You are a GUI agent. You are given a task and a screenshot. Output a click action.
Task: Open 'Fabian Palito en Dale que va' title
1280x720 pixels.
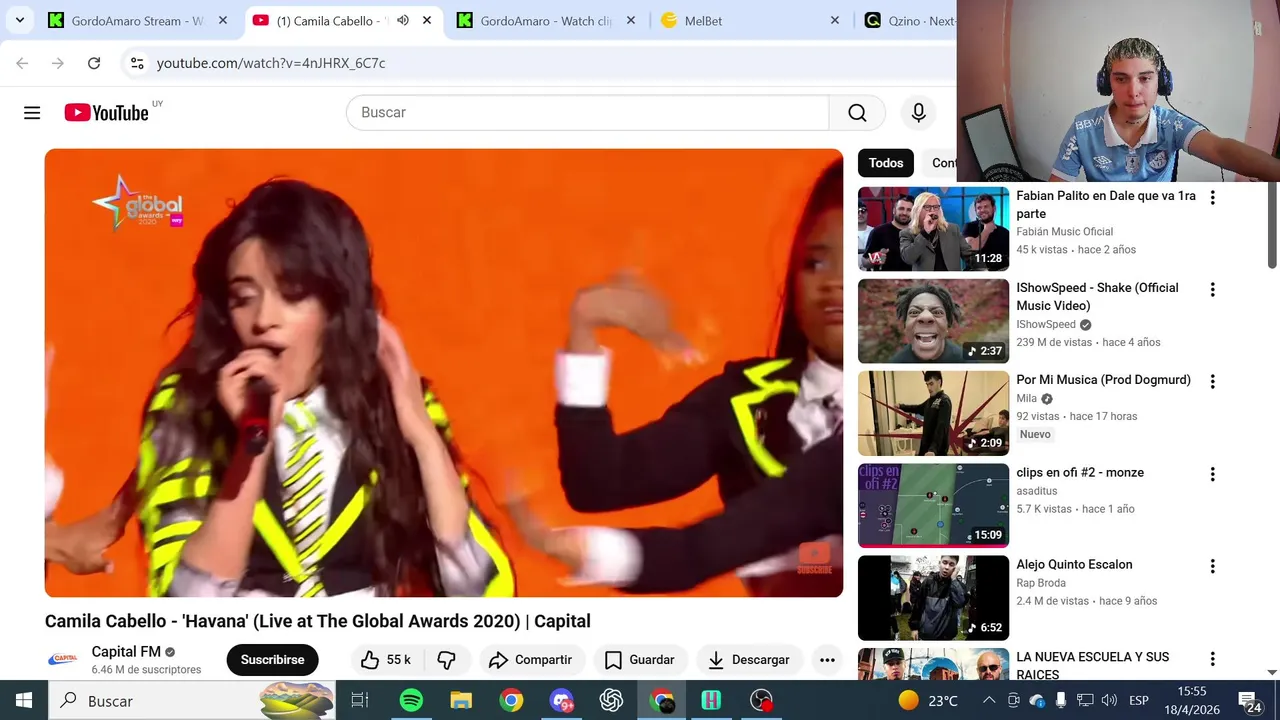tap(1106, 205)
